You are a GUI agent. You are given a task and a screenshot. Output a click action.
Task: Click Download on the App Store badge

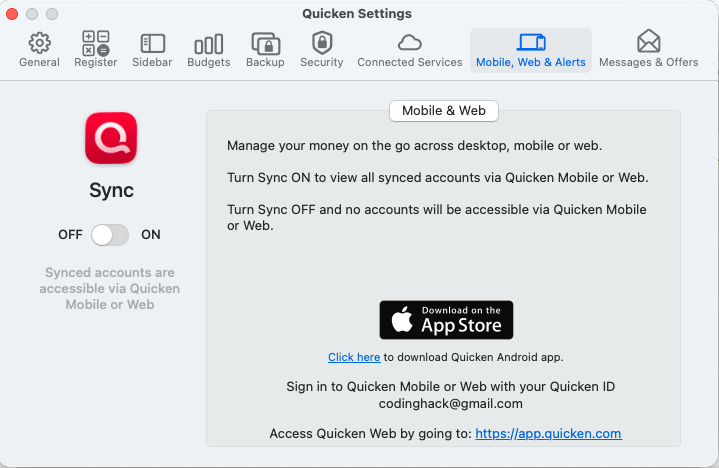pos(446,320)
